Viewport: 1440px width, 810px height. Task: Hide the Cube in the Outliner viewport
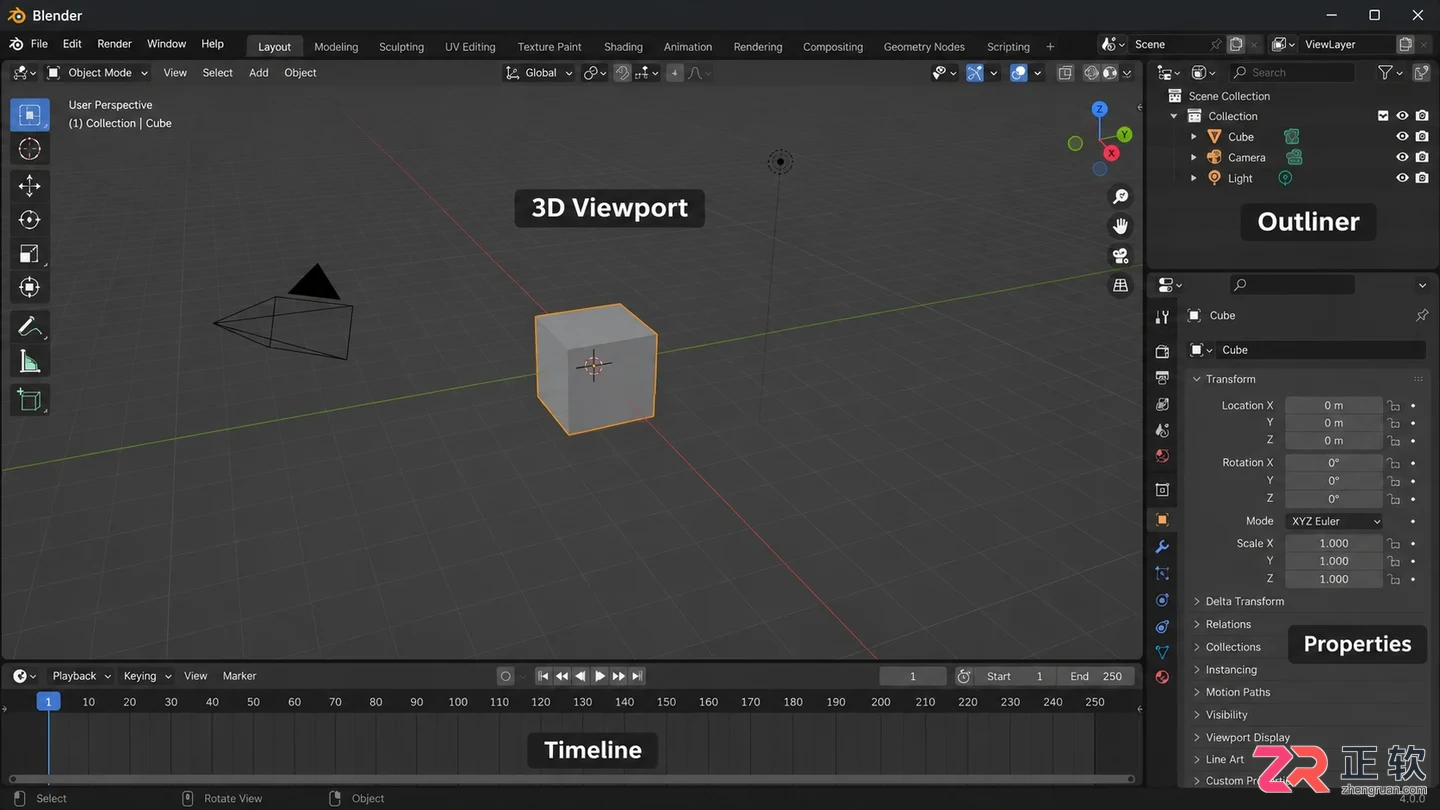pos(1402,137)
